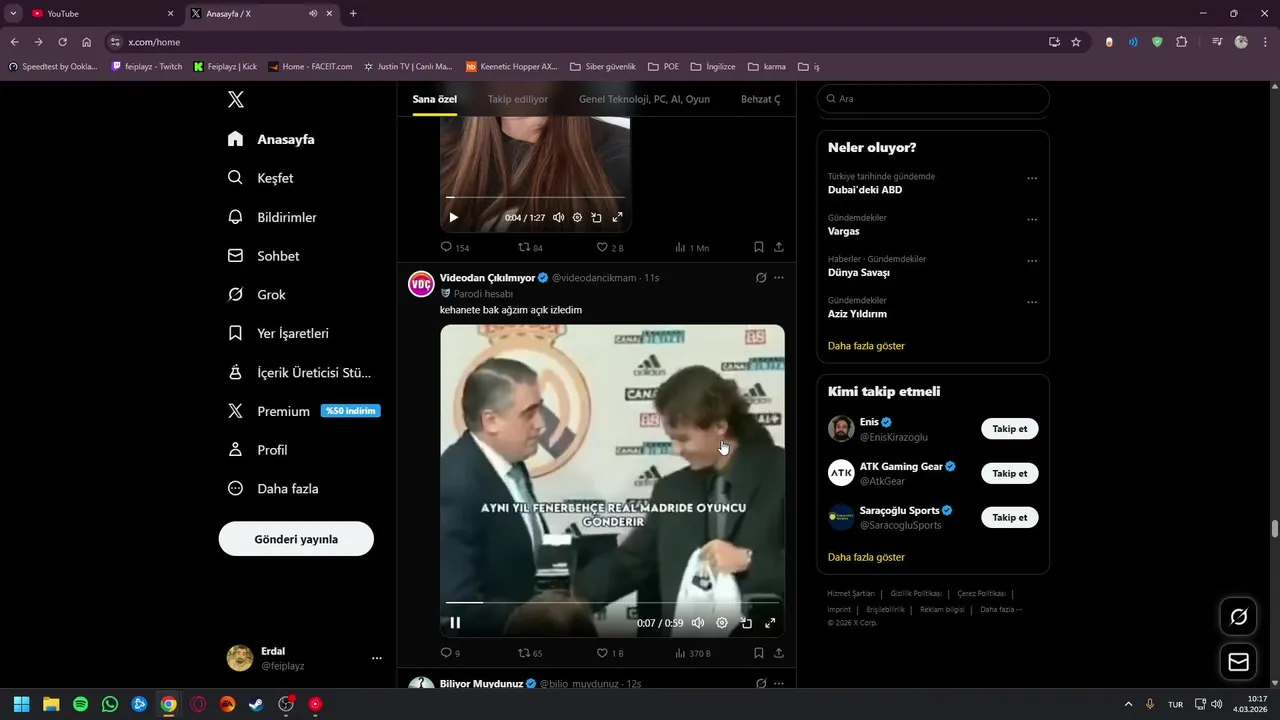Open options for Dünya Savaşı trend

point(1032,261)
